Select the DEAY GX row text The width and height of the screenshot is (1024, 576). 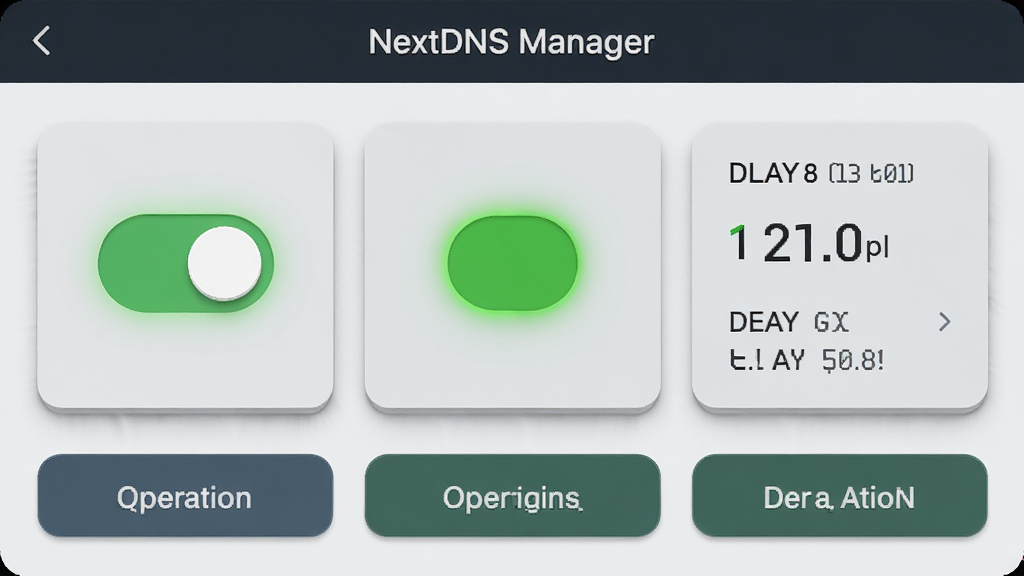pos(788,322)
